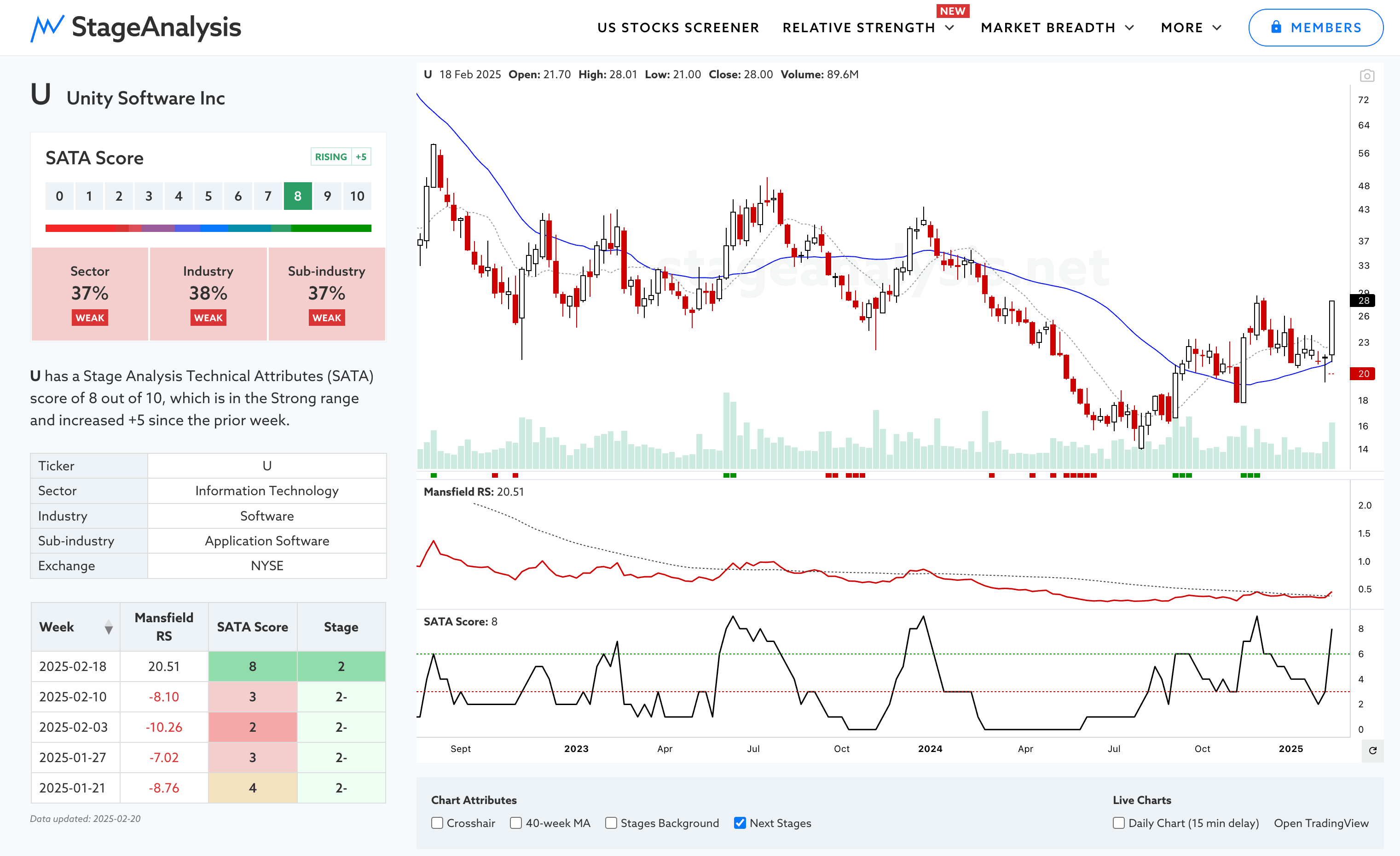This screenshot has height=856, width=1400.
Task: Click the -8.10 Mansfield RS cell
Action: pos(164,697)
